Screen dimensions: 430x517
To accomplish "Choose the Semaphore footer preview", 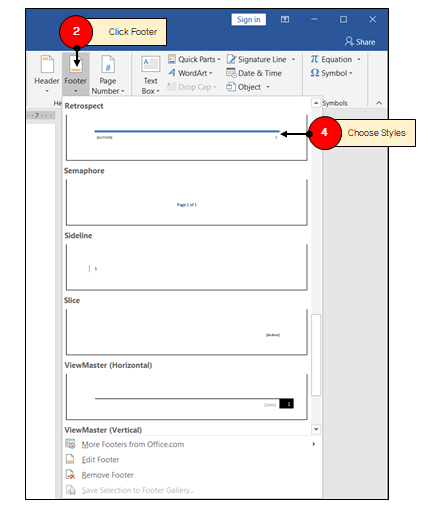I will click(187, 202).
